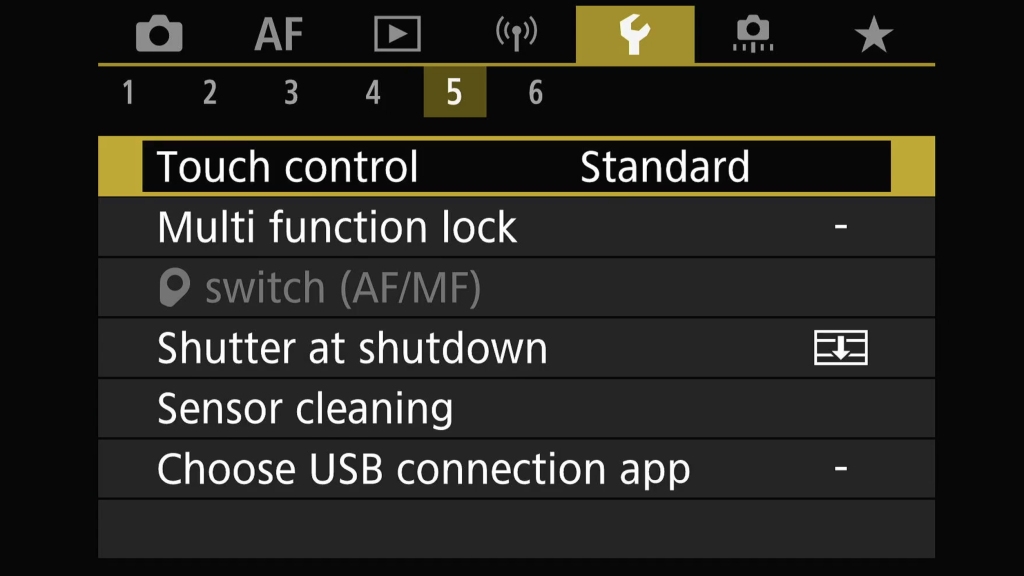Change the Standard touch control value
Viewport: 1024px width, 576px height.
coord(665,167)
